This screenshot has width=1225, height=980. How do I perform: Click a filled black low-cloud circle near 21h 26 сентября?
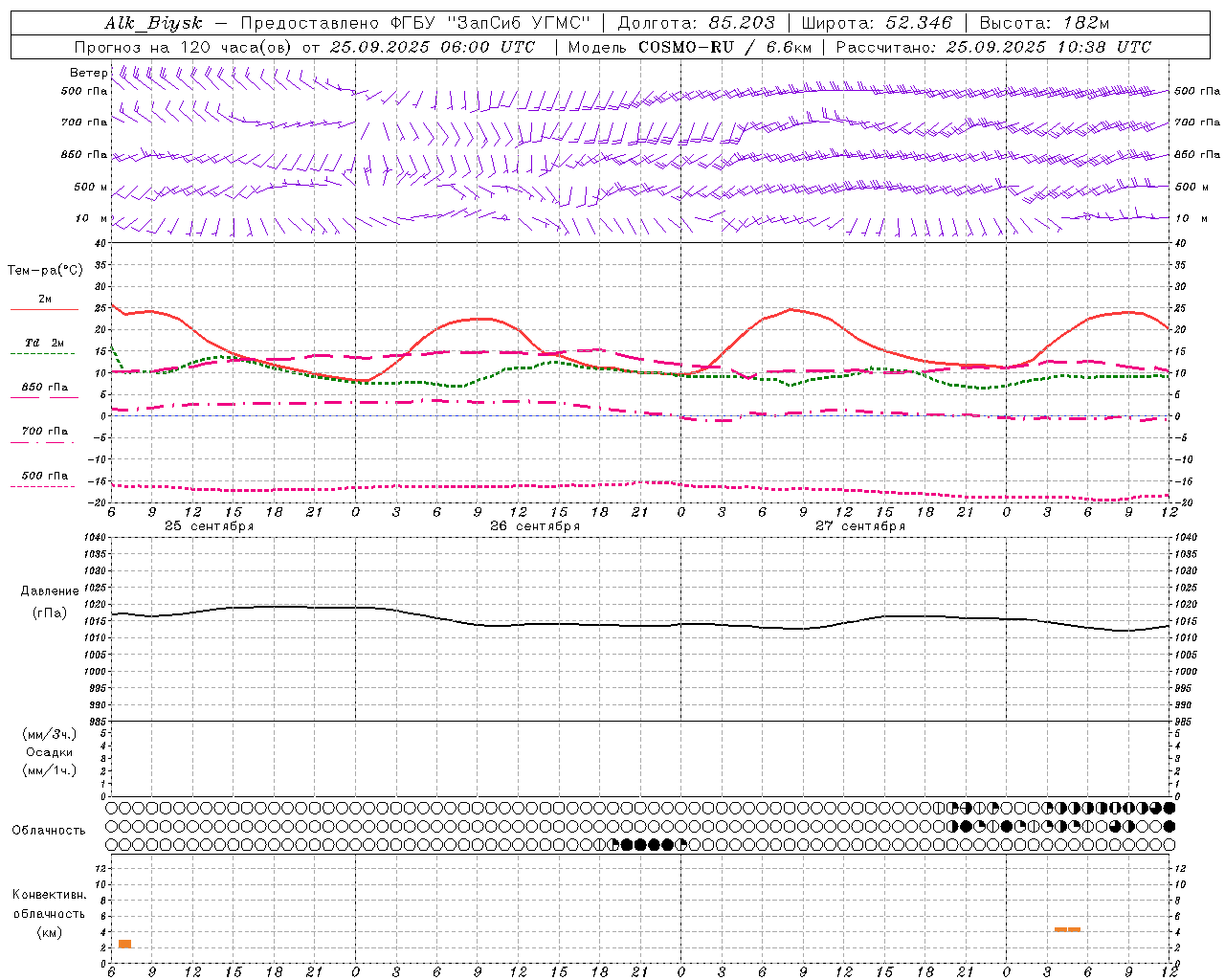click(x=640, y=845)
